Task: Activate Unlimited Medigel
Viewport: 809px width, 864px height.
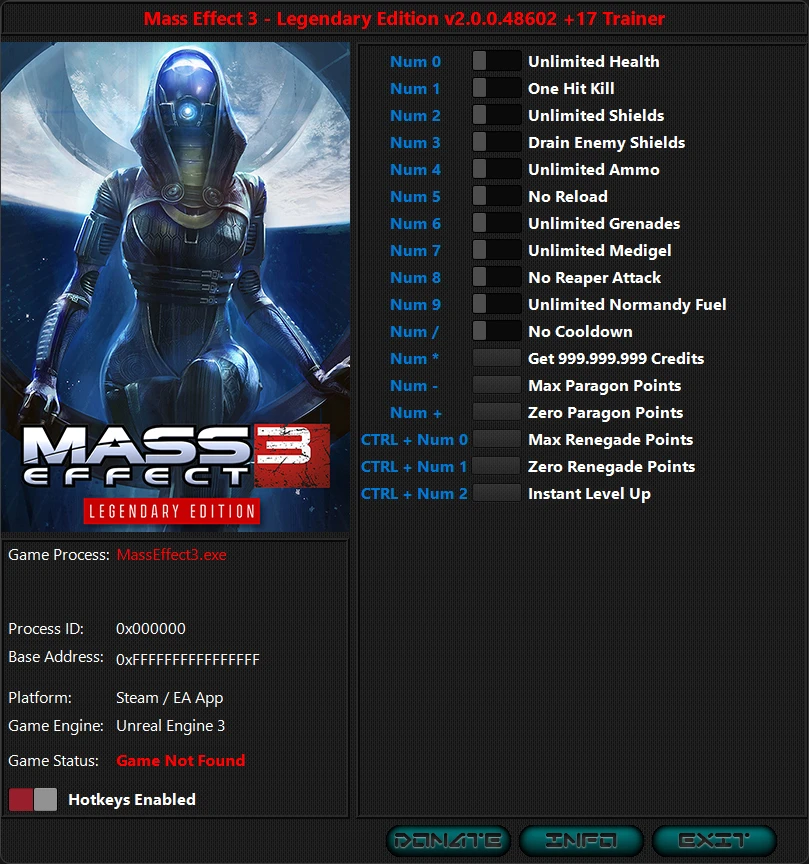Action: pos(497,250)
